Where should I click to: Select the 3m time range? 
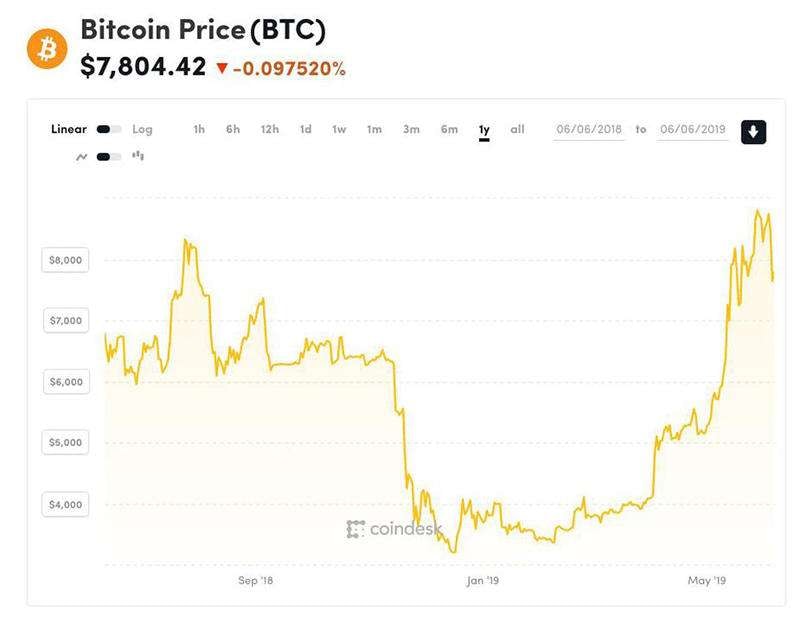click(411, 129)
